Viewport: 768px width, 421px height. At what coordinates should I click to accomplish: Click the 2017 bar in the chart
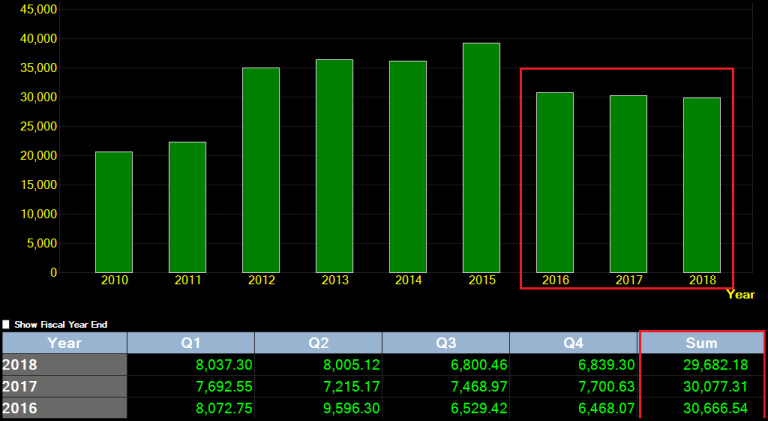tap(628, 184)
